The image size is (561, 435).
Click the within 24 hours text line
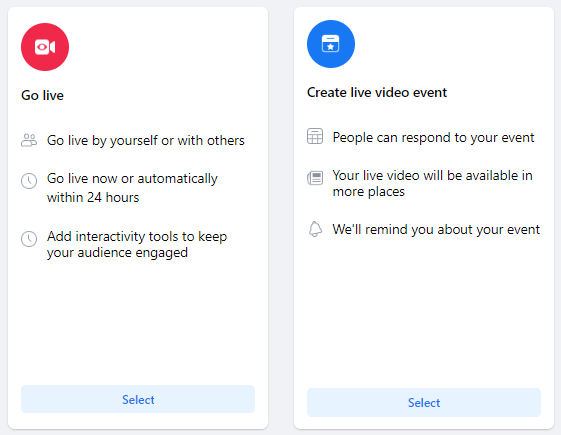[93, 197]
